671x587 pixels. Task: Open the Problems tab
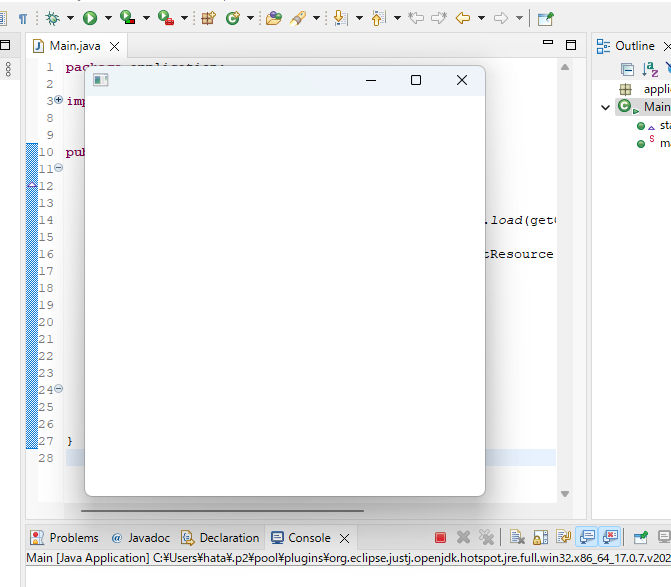[x=65, y=538]
